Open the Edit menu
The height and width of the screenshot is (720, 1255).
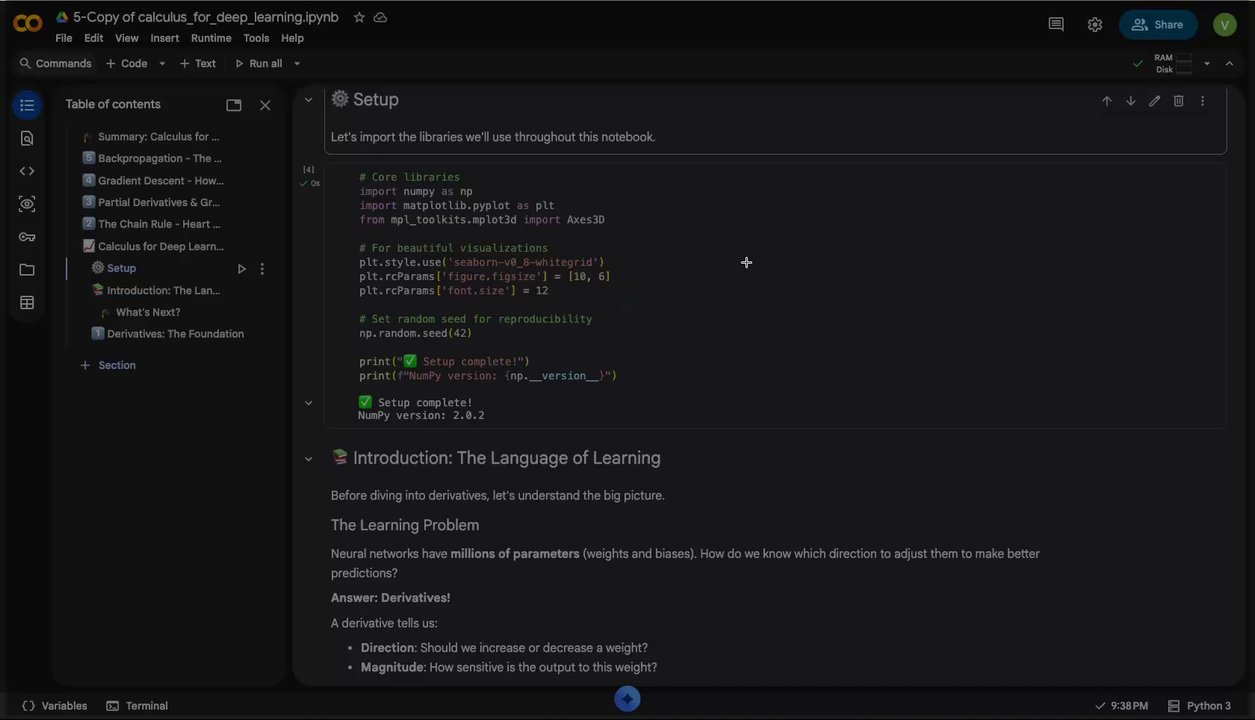pos(94,38)
